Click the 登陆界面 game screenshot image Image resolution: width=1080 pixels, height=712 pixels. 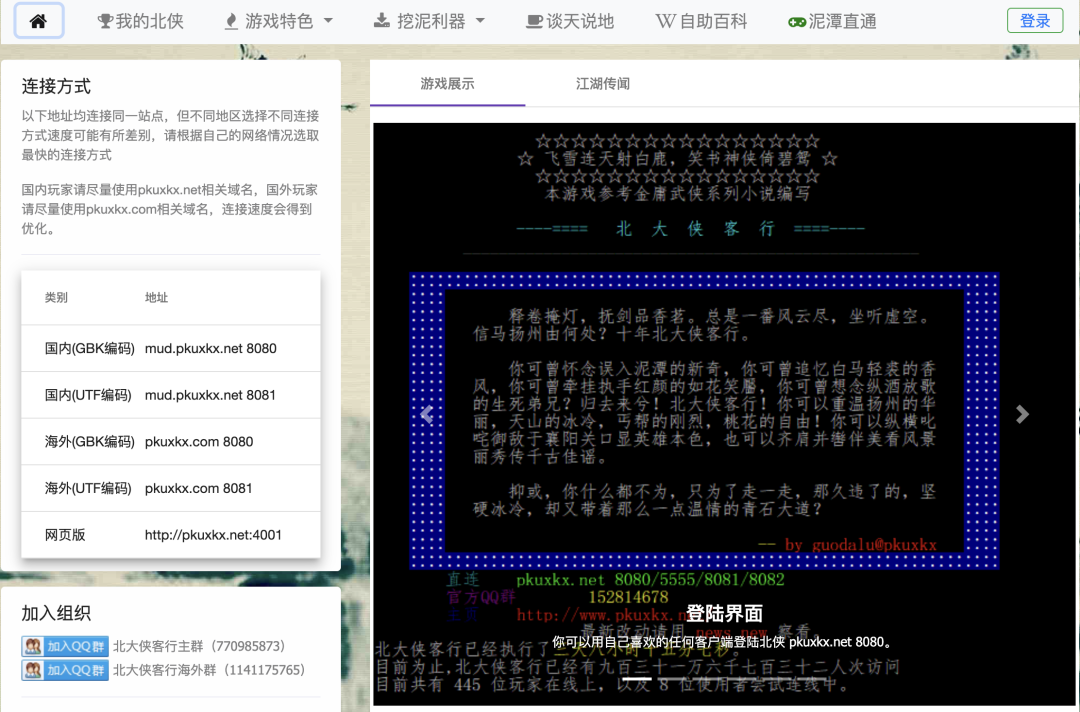point(724,400)
